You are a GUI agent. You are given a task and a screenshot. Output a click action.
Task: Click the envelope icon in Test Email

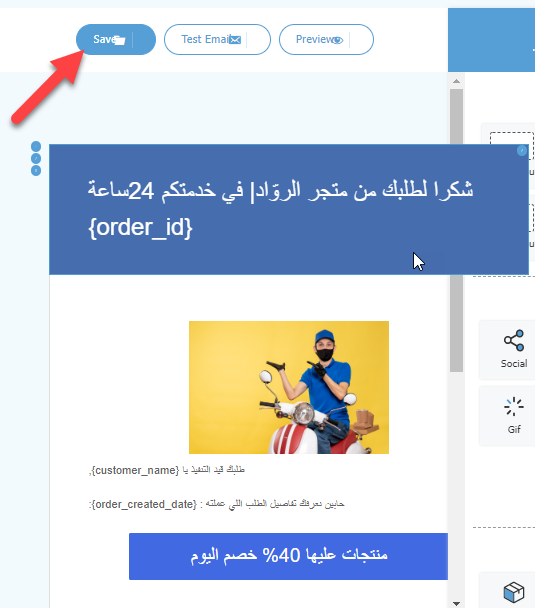(x=235, y=40)
